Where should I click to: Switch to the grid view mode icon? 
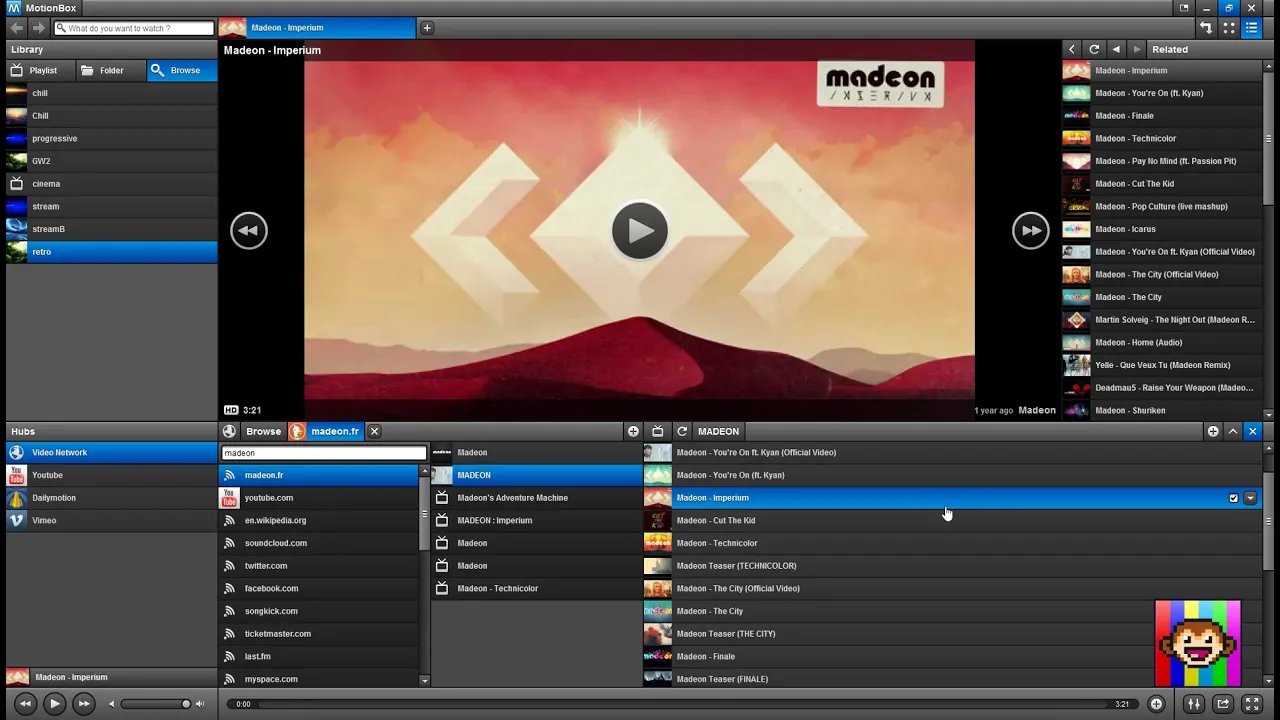[x=1229, y=28]
